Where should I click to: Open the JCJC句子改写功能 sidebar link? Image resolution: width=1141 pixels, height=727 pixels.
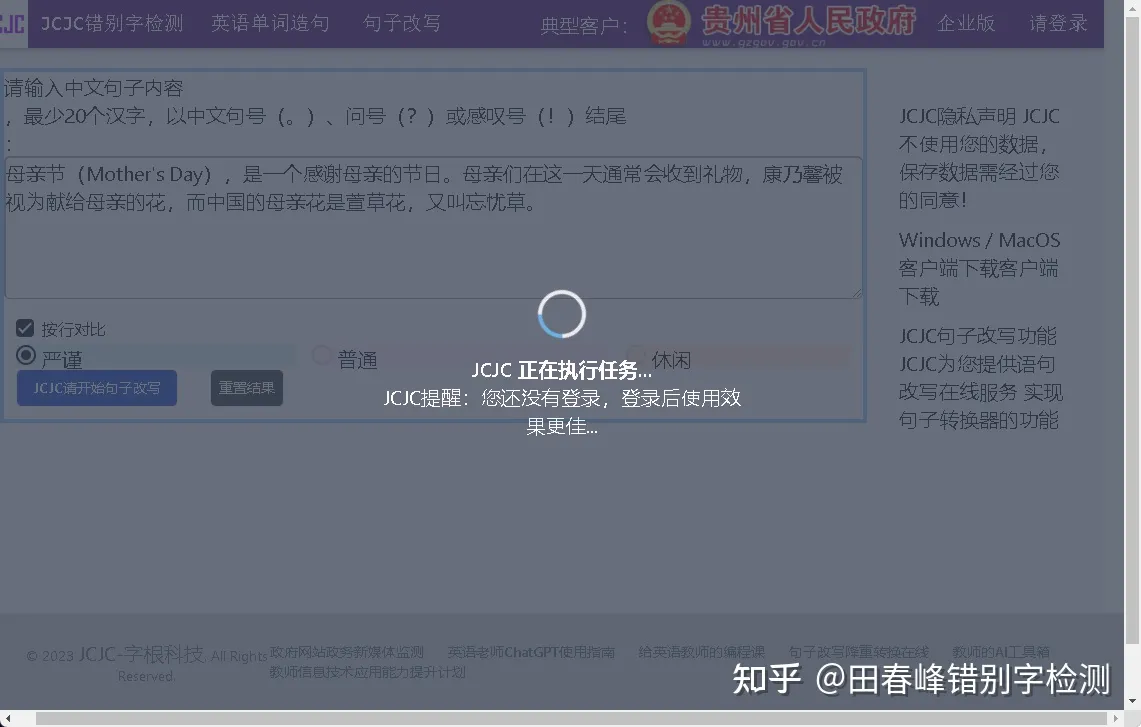[977, 335]
